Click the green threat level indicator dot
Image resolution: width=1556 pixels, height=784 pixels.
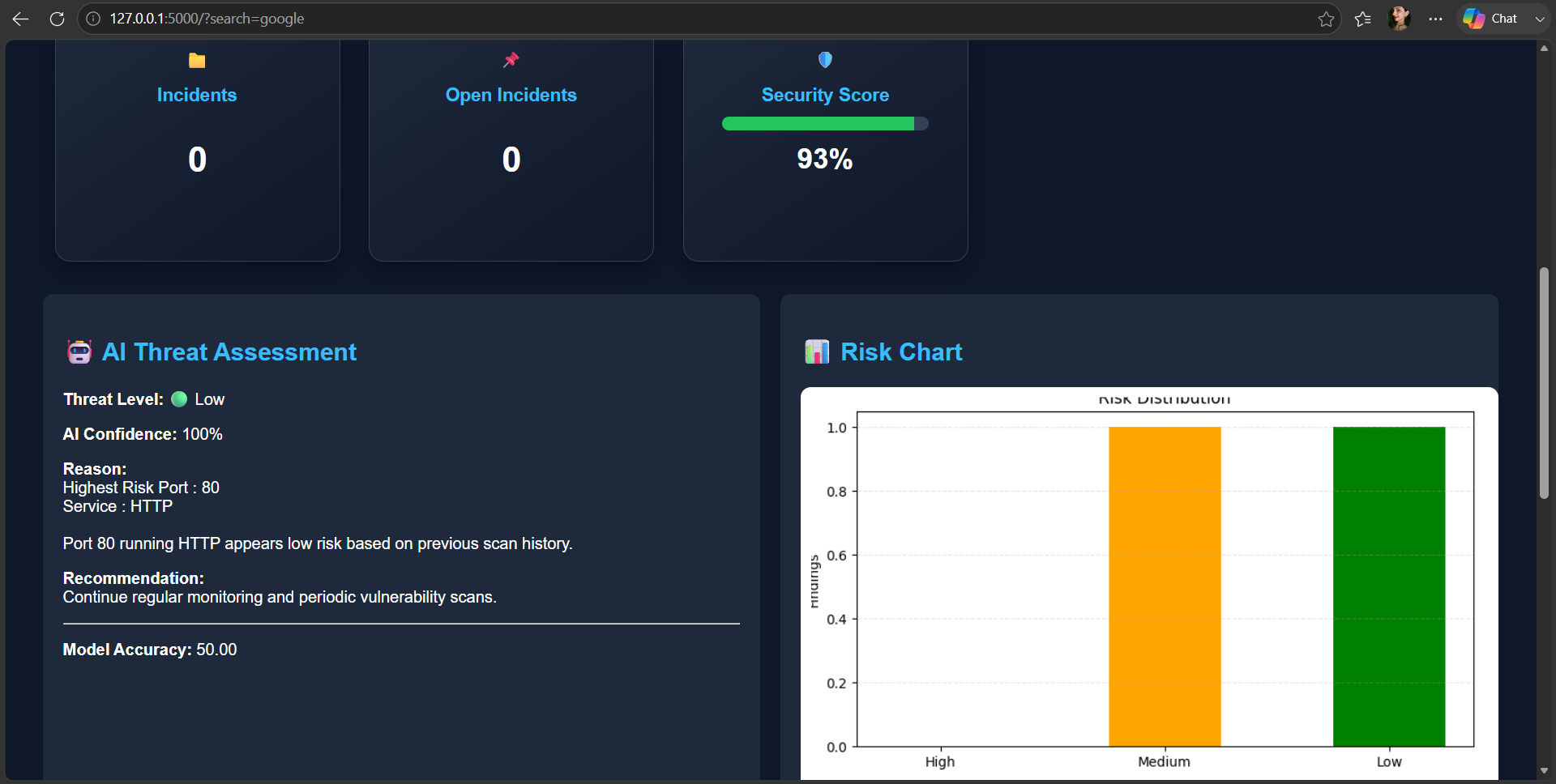point(179,399)
